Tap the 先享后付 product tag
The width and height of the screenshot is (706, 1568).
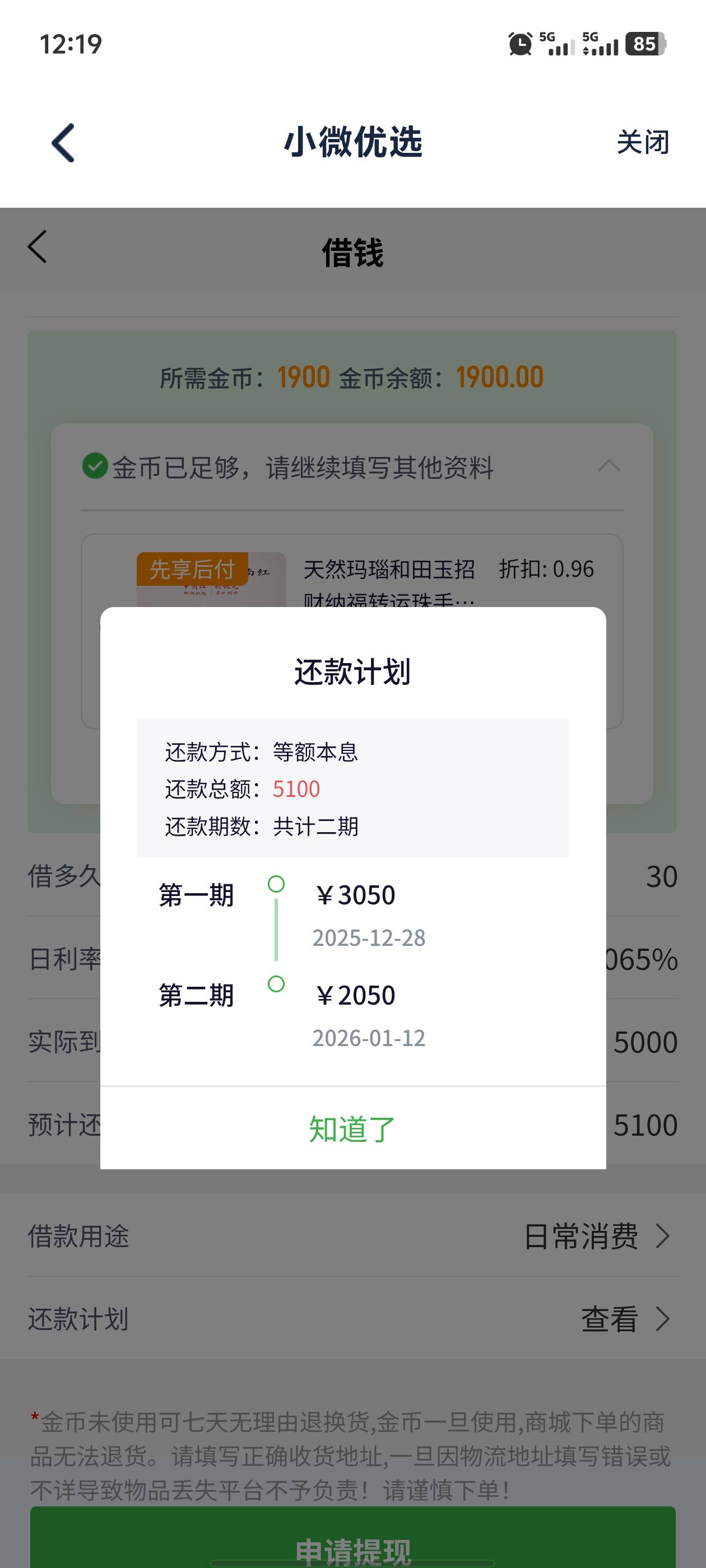[192, 569]
